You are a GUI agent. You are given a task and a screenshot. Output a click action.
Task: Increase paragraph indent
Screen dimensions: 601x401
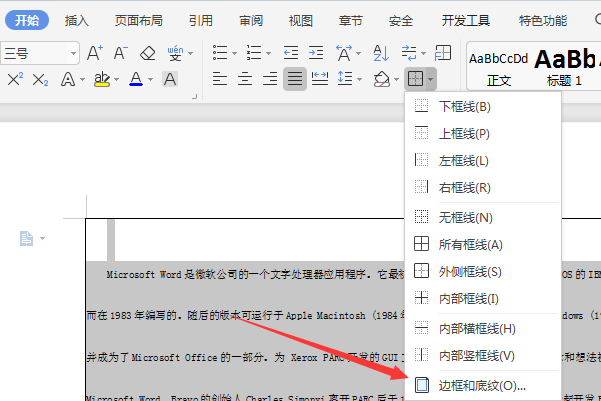point(316,53)
